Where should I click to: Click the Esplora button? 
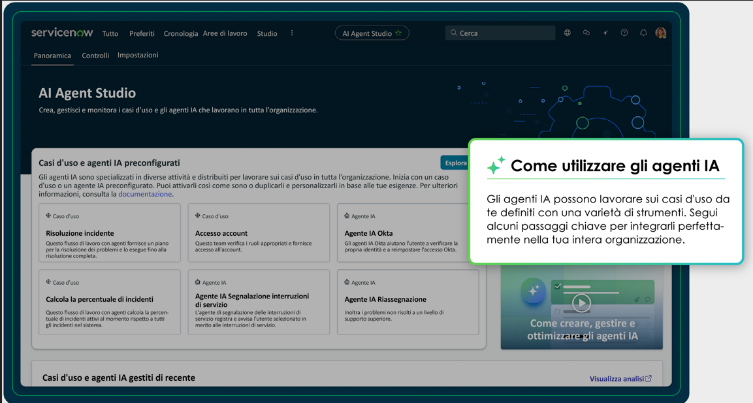454,163
